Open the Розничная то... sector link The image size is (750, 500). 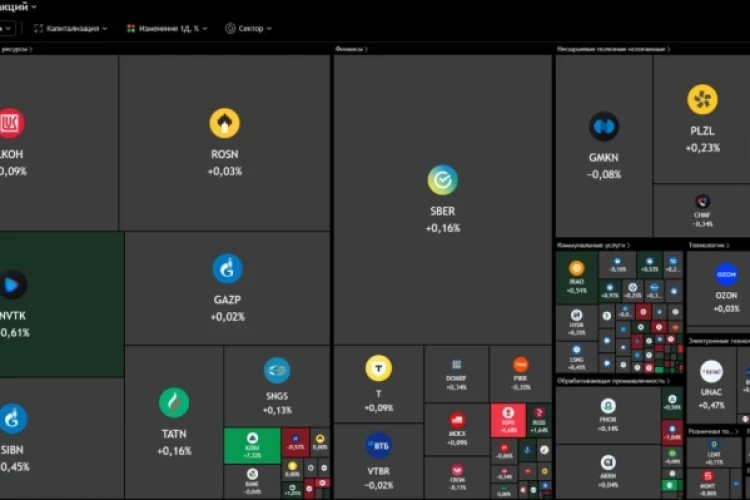click(713, 432)
